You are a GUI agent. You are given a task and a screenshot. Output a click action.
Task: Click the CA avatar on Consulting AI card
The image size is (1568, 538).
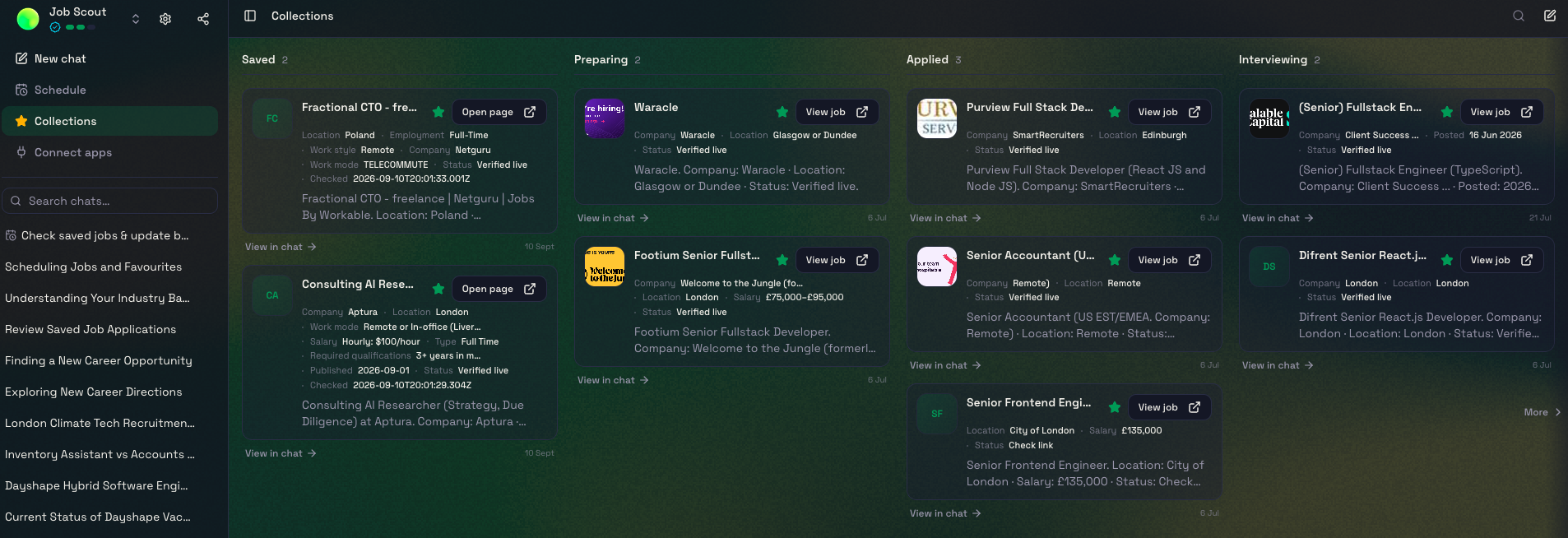[x=272, y=295]
